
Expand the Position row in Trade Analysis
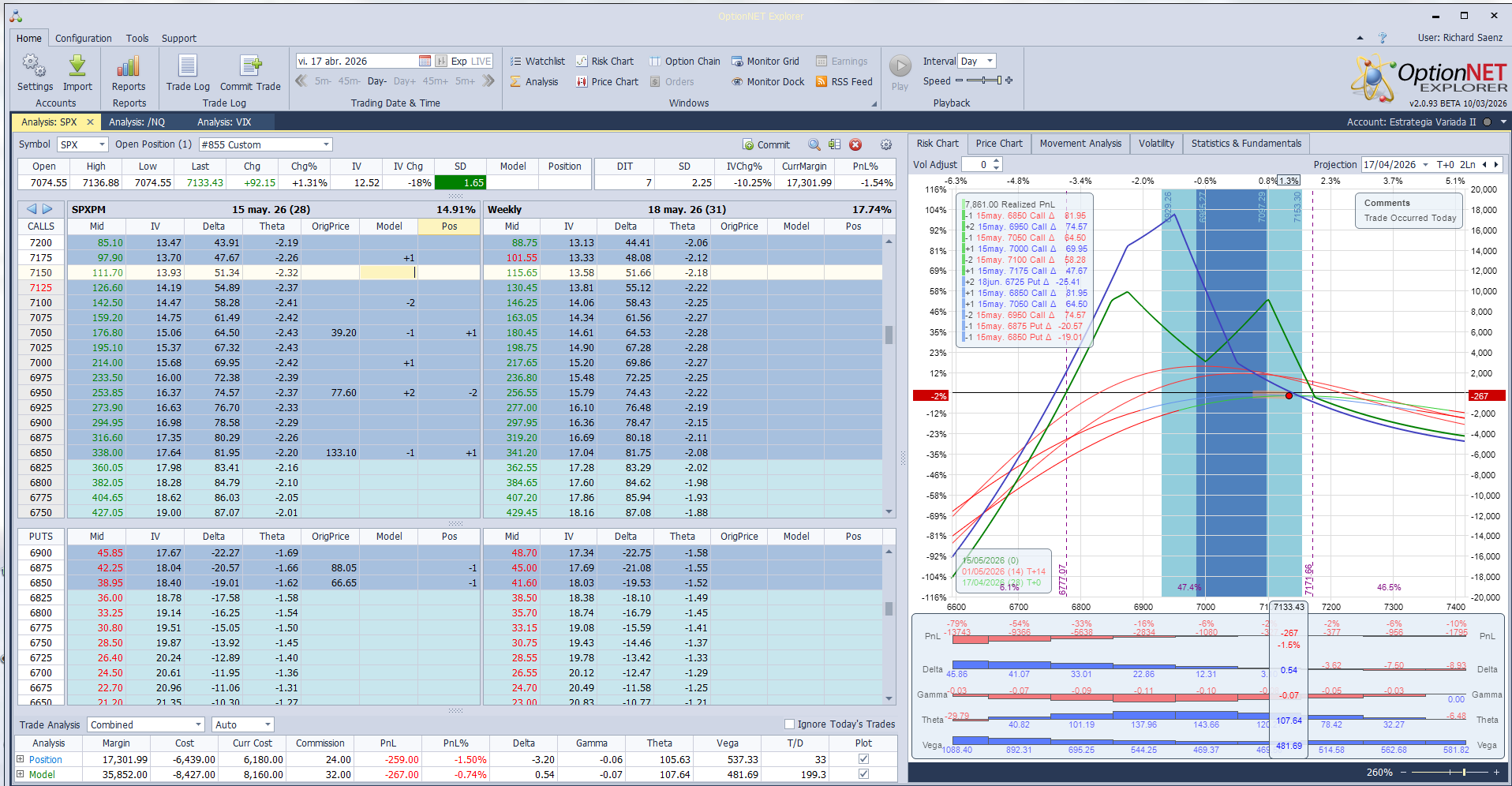[21, 759]
